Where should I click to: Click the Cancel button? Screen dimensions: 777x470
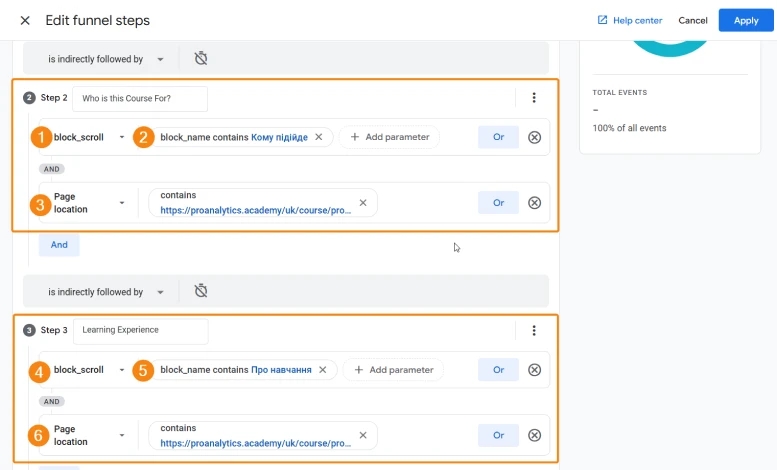(693, 20)
